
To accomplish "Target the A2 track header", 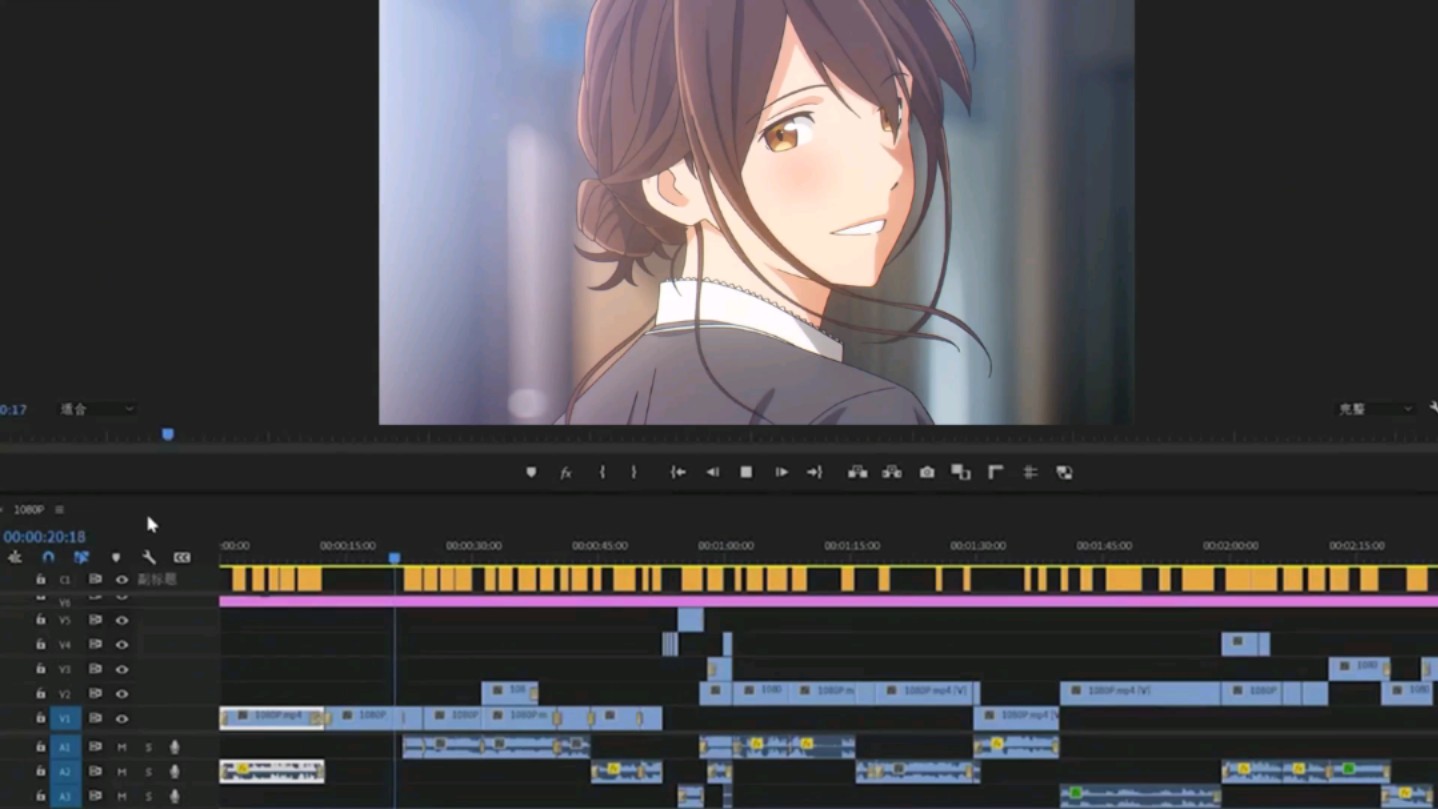I will [65, 771].
